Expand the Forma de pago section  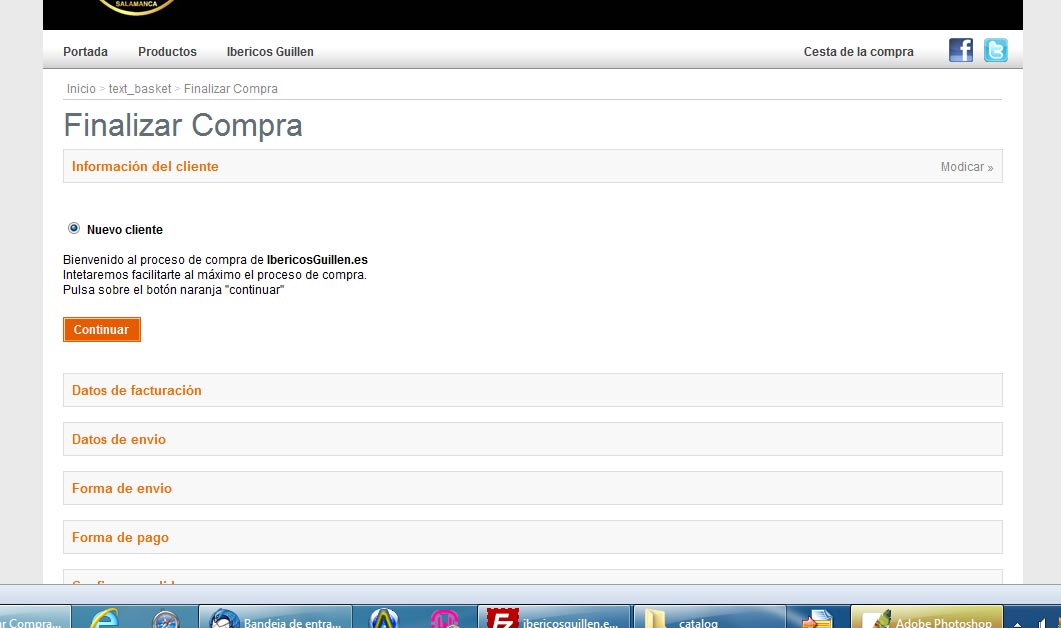(x=533, y=537)
